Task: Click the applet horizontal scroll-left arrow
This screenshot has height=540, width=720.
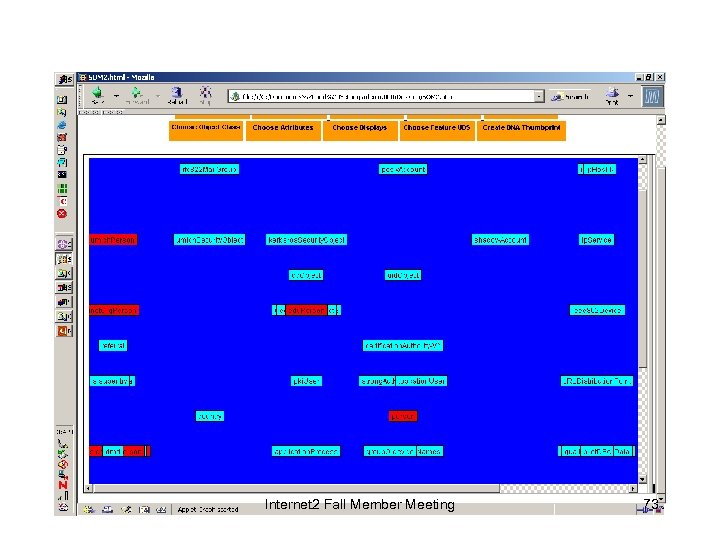Action: 88,489
